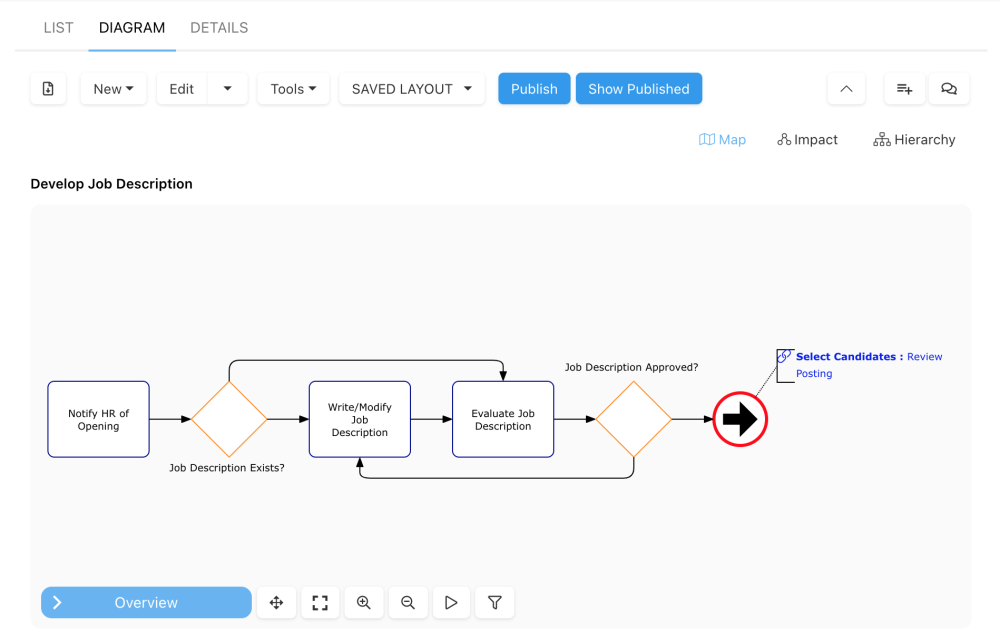Screen dimensions: 1000x633
Task: Follow the Select Candidates link
Action: point(849,357)
